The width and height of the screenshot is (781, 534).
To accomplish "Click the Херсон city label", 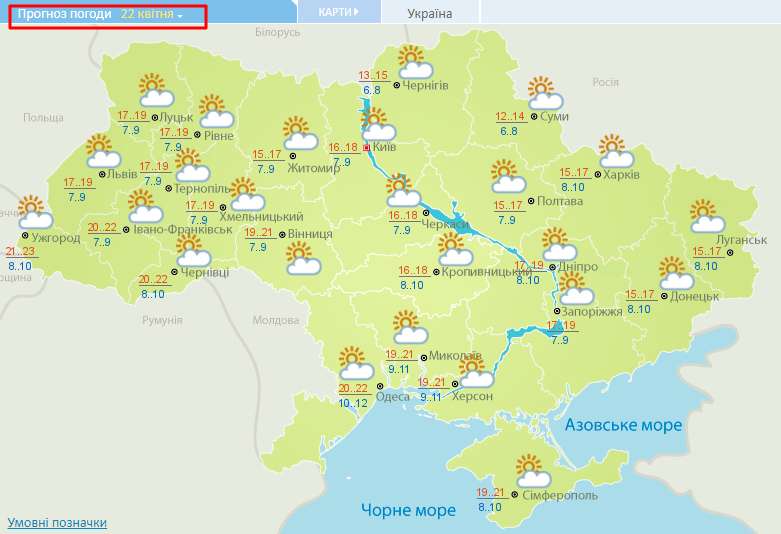I will point(472,396).
